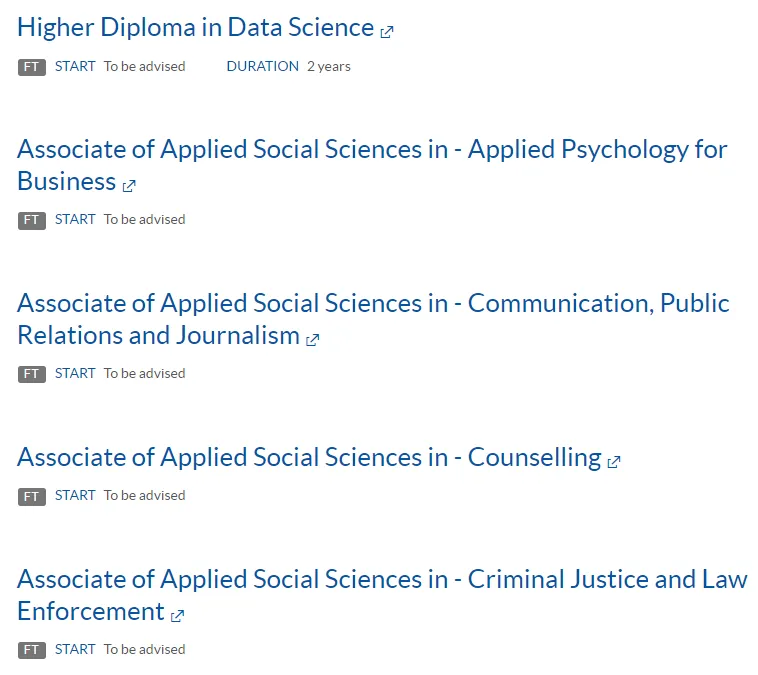758x675 pixels.
Task: Click external link icon beside Data Science
Action: point(387,31)
